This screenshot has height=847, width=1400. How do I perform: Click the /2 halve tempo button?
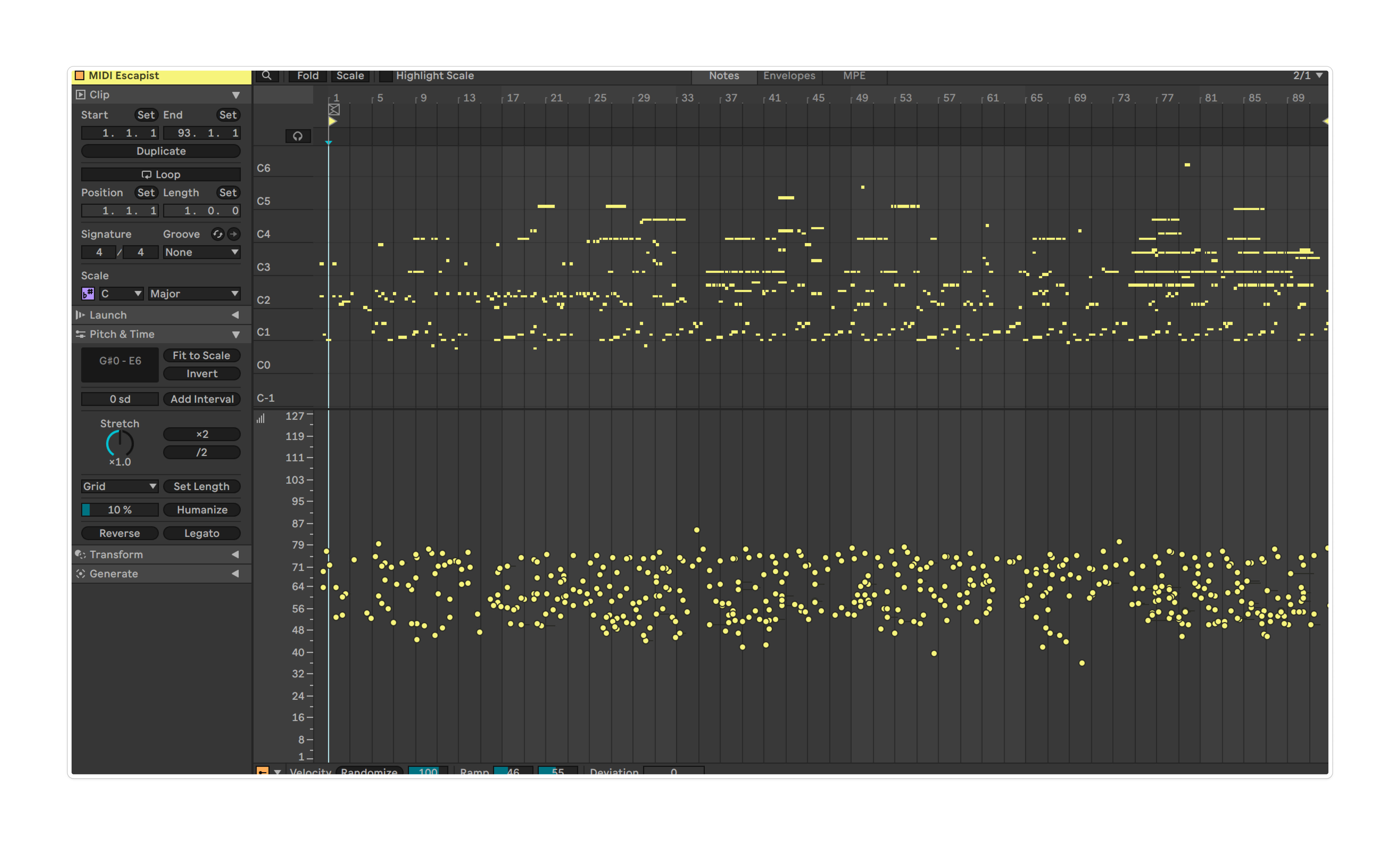202,452
